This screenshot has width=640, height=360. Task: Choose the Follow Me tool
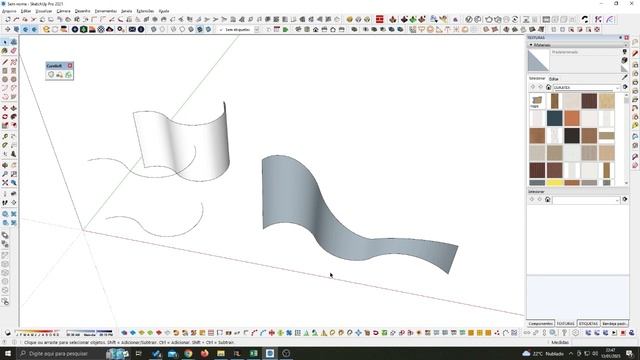pos(13,117)
